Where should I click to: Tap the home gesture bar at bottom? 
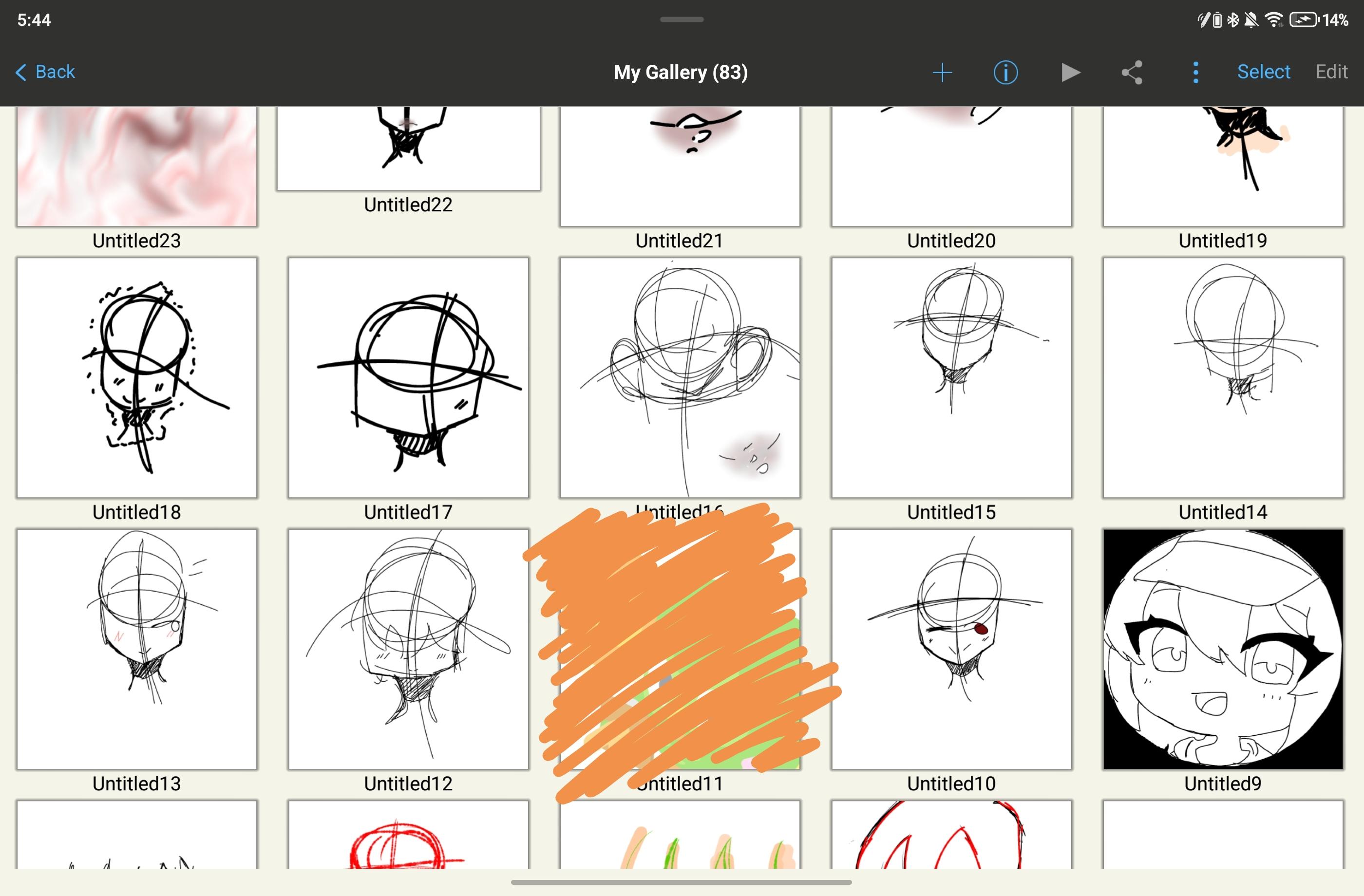click(681, 882)
